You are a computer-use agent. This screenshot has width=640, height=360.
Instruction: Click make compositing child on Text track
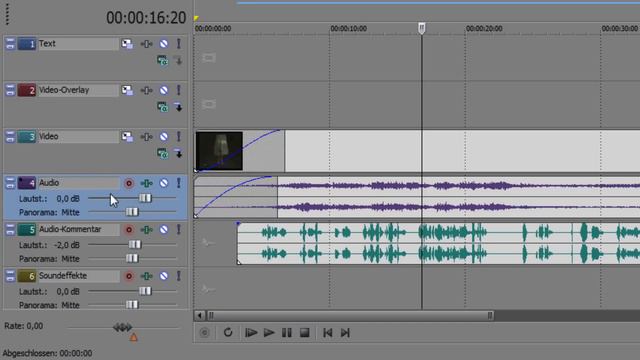[x=178, y=61]
